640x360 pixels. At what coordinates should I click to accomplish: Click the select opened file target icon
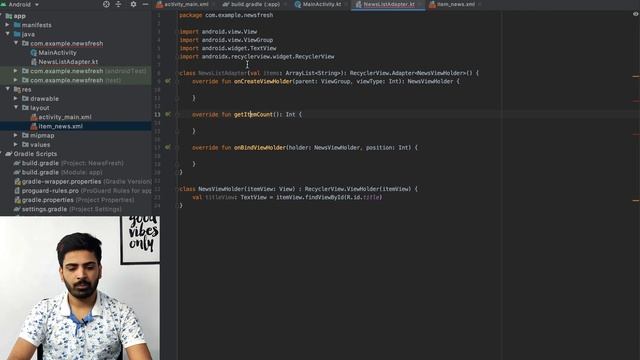coord(106,4)
